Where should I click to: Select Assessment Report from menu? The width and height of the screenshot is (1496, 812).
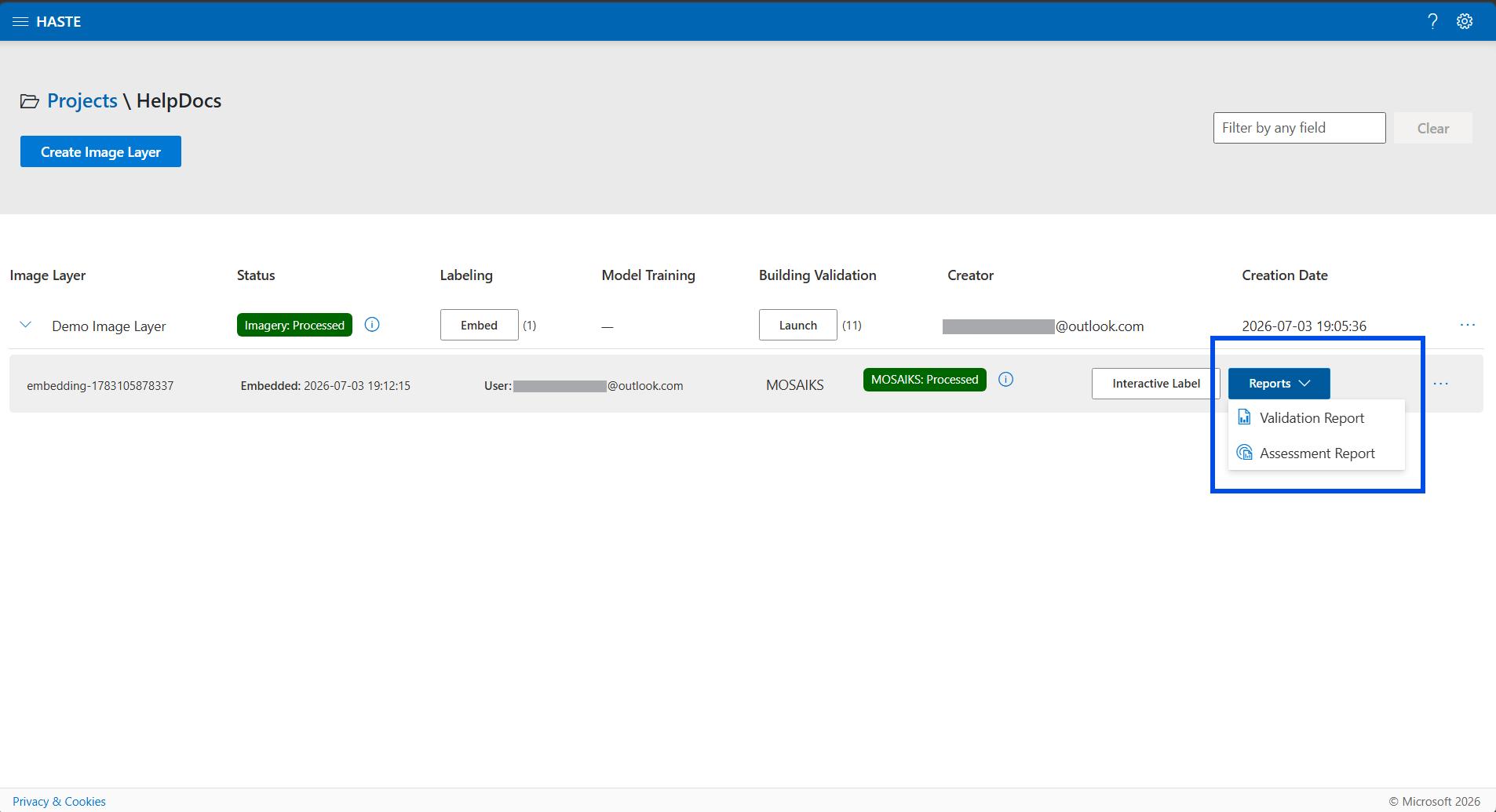1316,453
